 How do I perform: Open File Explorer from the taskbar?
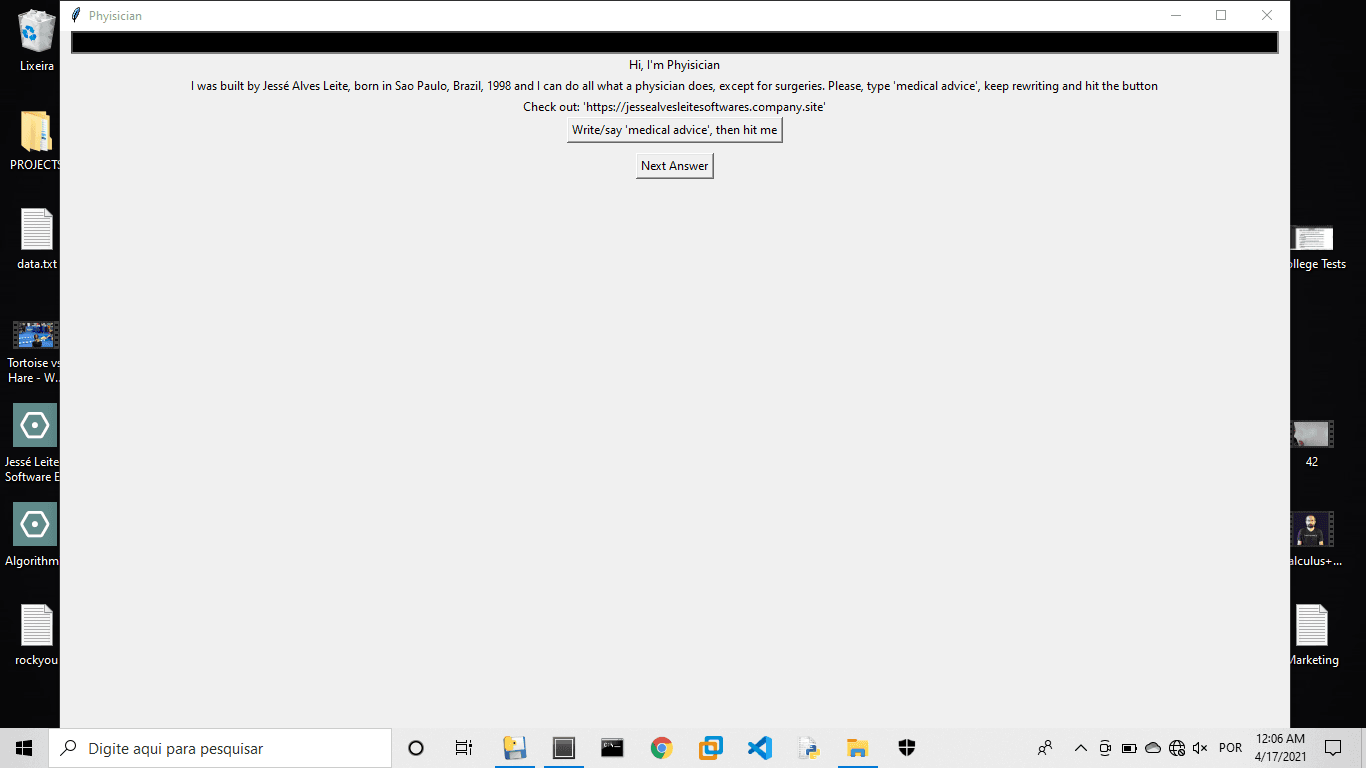[857, 748]
